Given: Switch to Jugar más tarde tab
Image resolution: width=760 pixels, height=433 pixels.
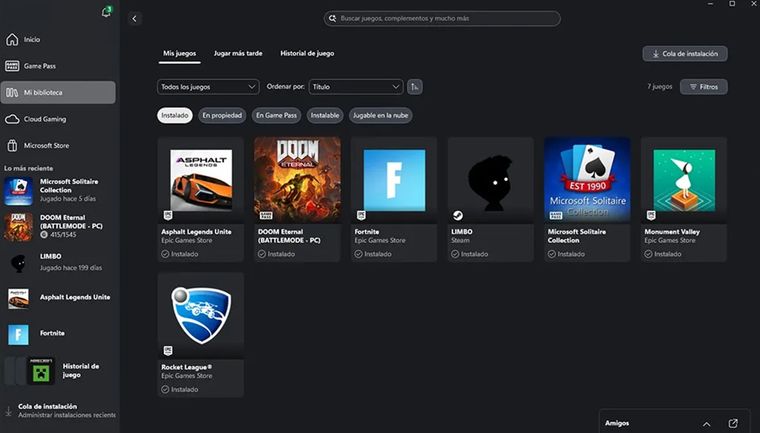Looking at the screenshot, I should click(238, 53).
